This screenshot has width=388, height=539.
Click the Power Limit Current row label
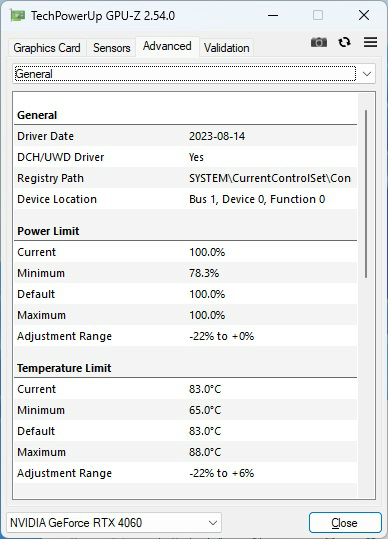(x=36, y=252)
